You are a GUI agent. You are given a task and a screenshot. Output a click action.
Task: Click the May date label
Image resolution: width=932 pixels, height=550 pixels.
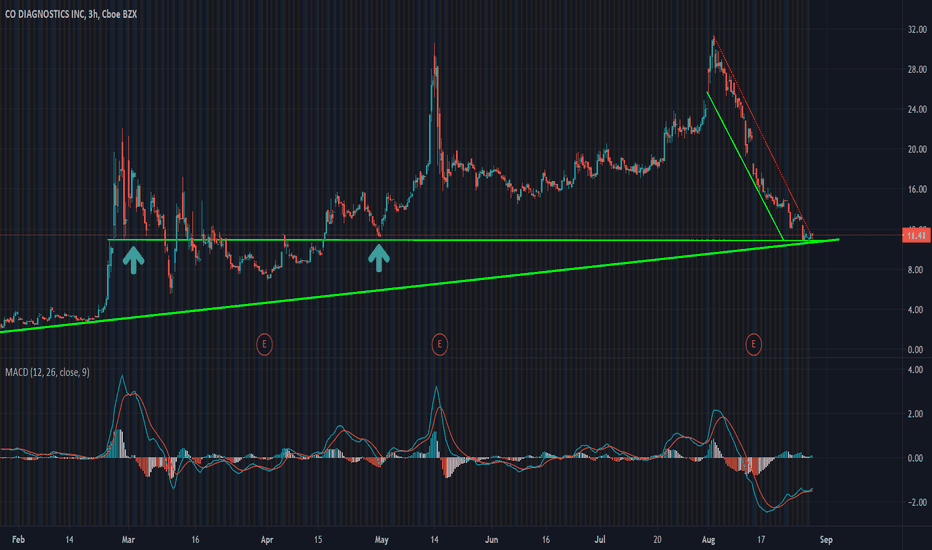[382, 540]
